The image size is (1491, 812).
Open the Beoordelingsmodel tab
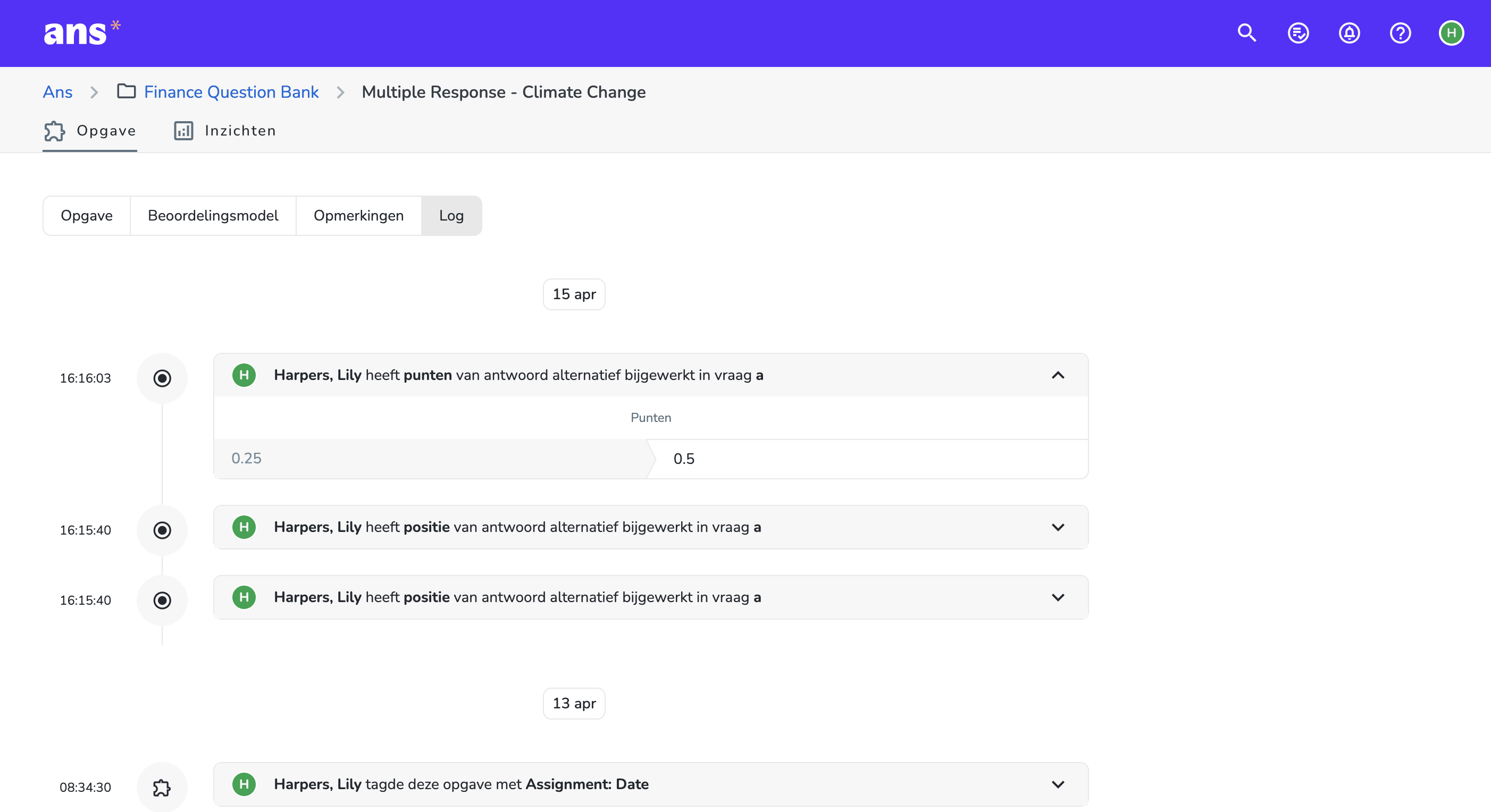(x=213, y=216)
